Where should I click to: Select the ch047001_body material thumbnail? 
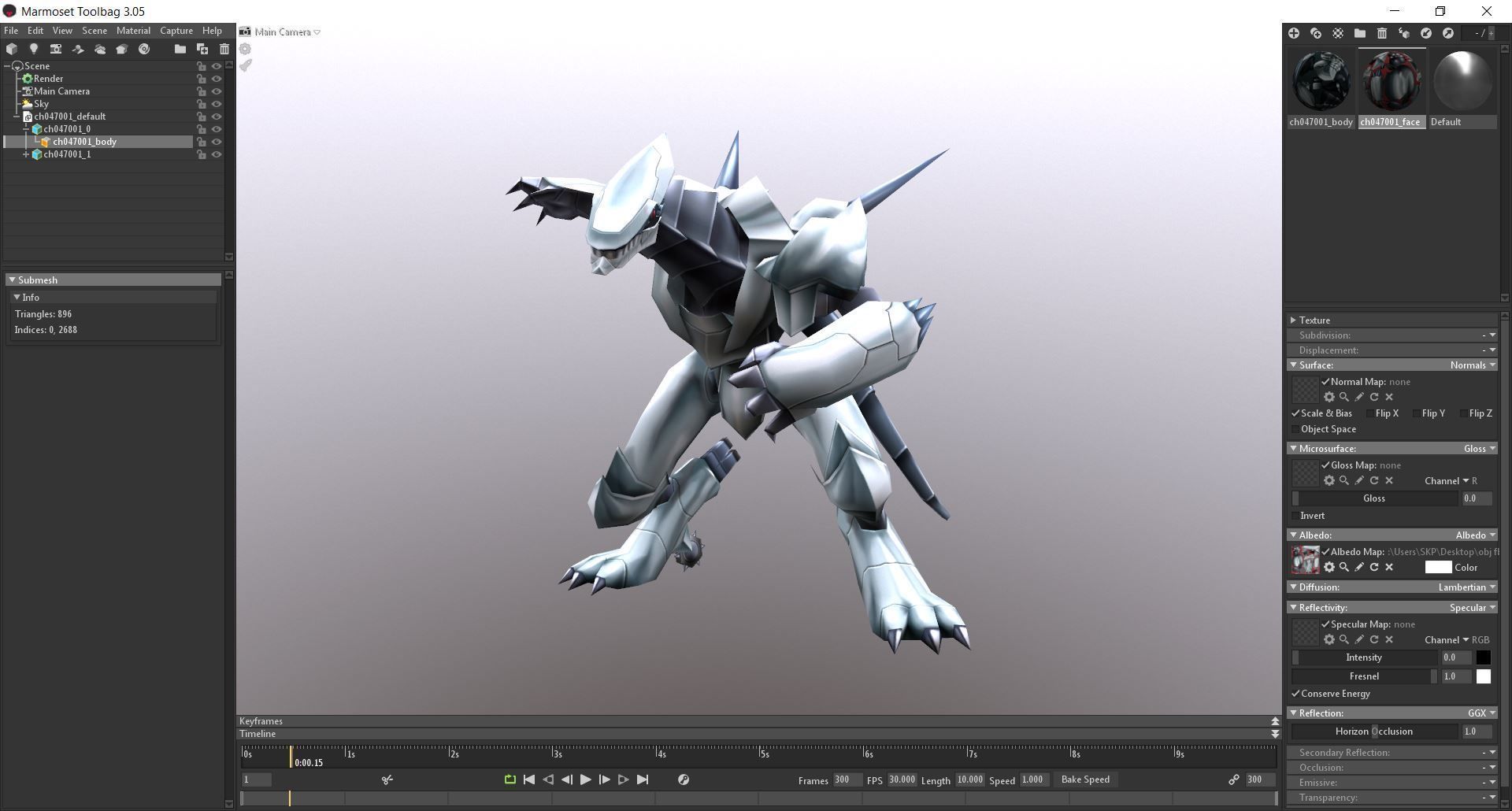[x=1321, y=81]
